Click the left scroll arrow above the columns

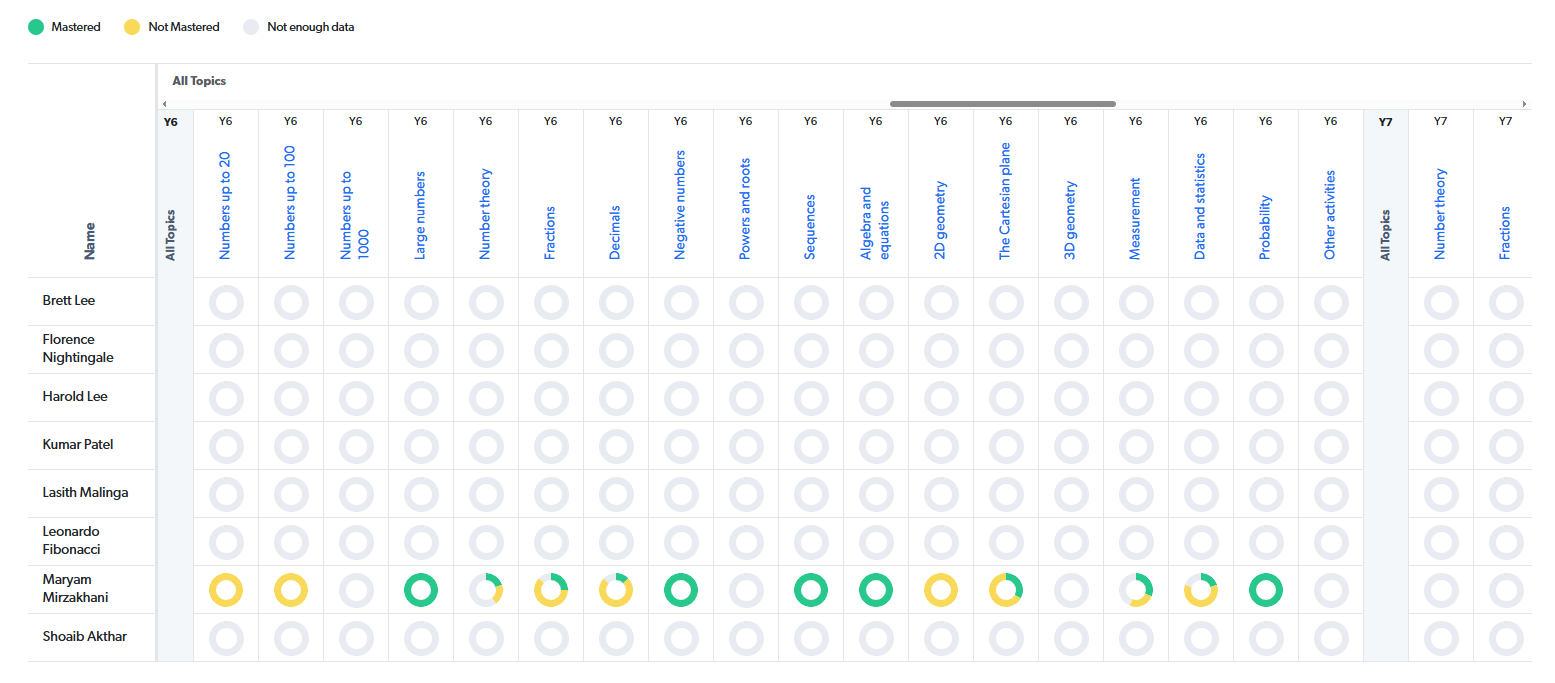tap(165, 103)
